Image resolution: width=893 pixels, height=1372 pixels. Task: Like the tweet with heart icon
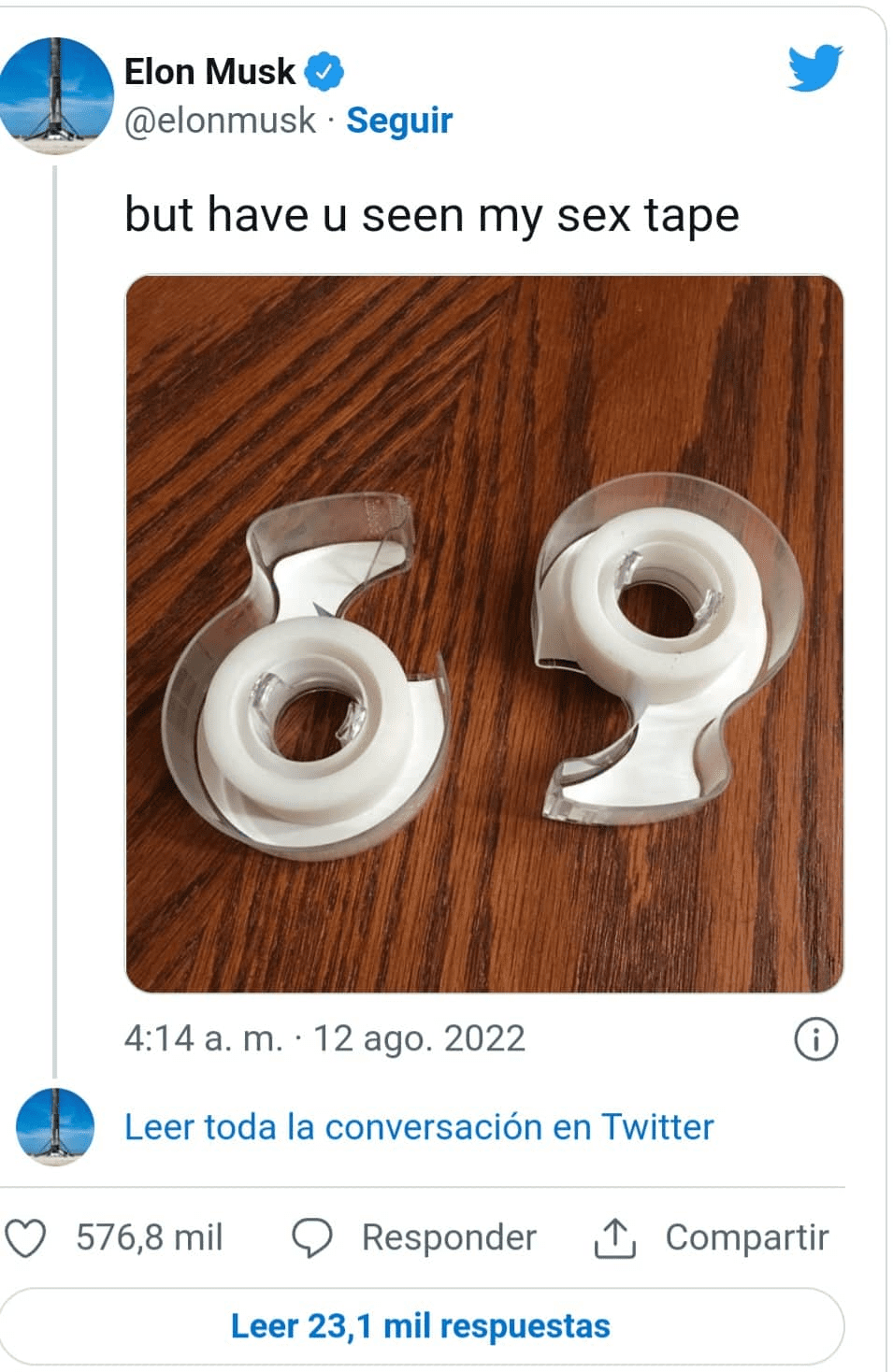26,1237
